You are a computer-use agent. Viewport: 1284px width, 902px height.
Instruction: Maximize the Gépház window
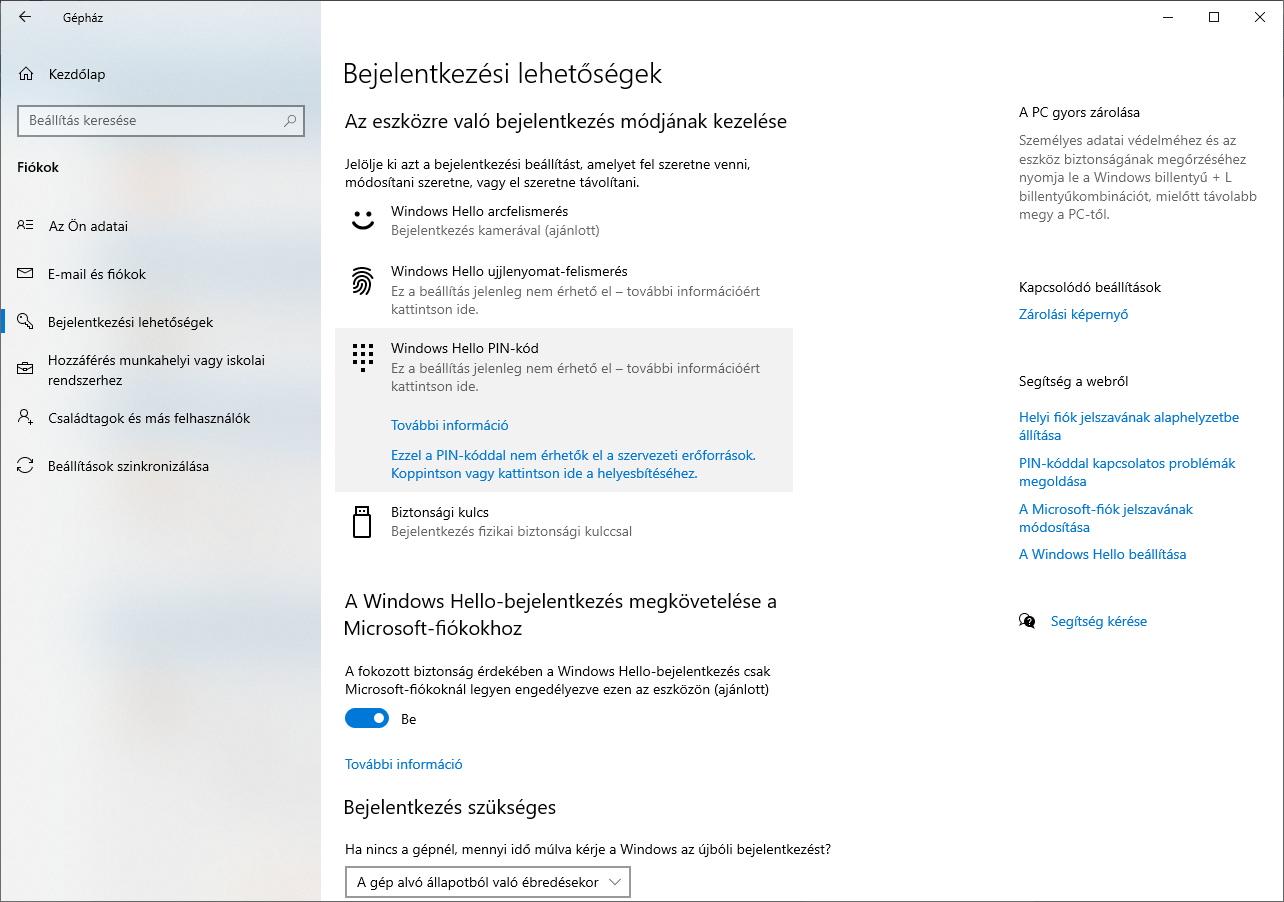click(x=1214, y=17)
